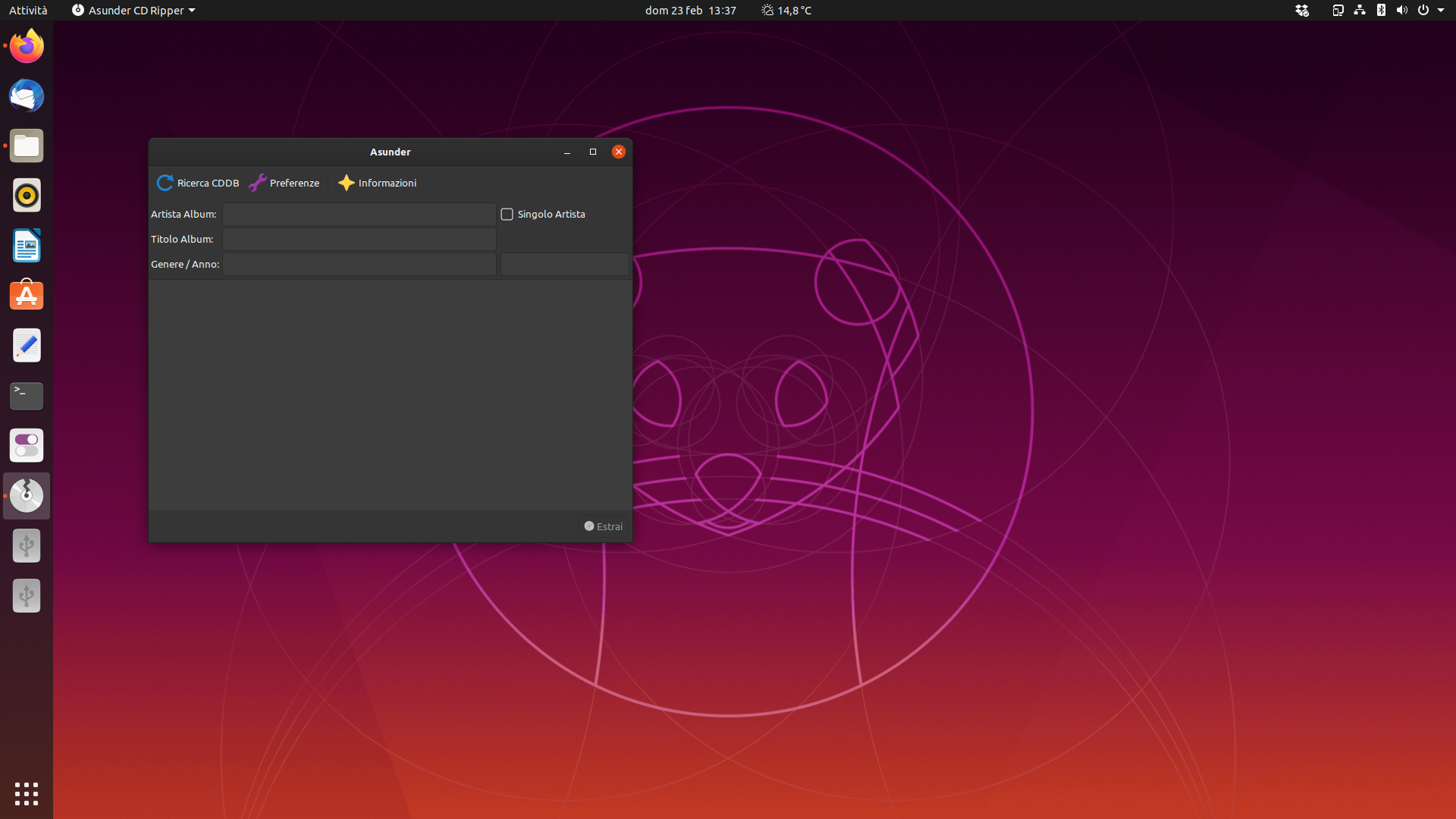The height and width of the screenshot is (819, 1456).
Task: Open the Terminal from the dock
Action: click(27, 396)
